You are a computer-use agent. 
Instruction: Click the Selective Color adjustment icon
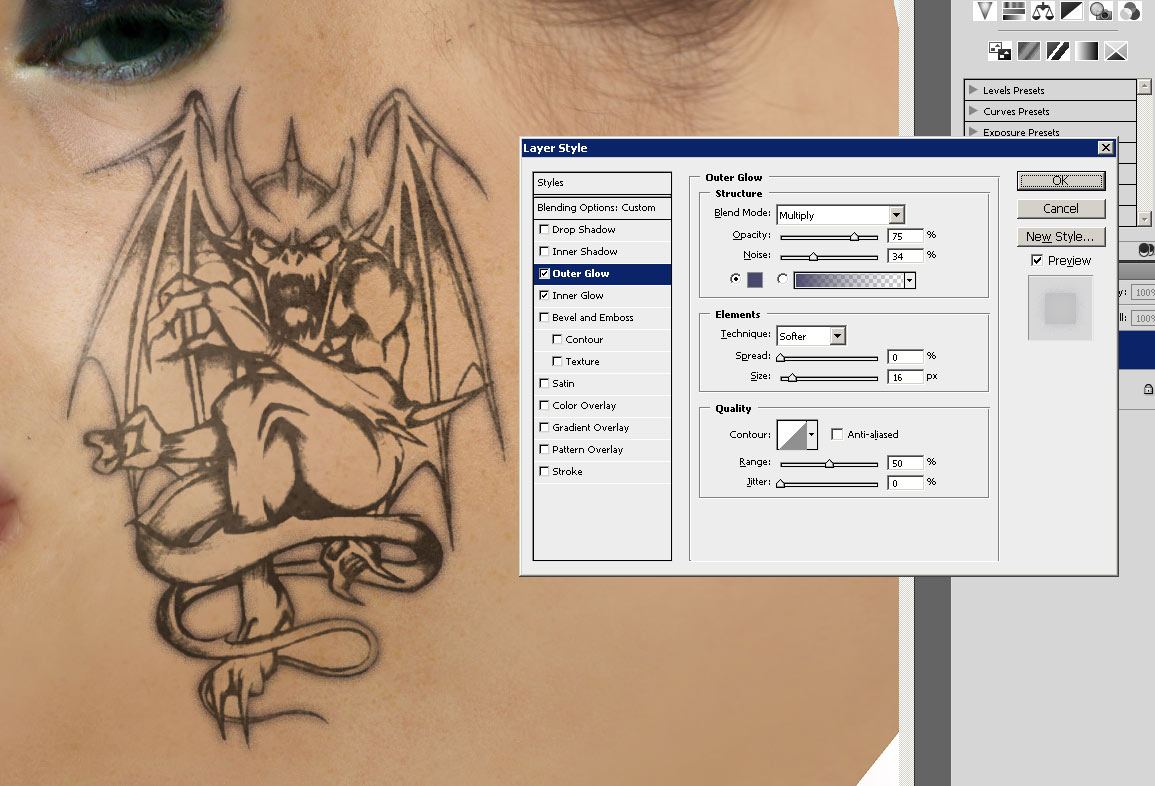click(x=1116, y=50)
